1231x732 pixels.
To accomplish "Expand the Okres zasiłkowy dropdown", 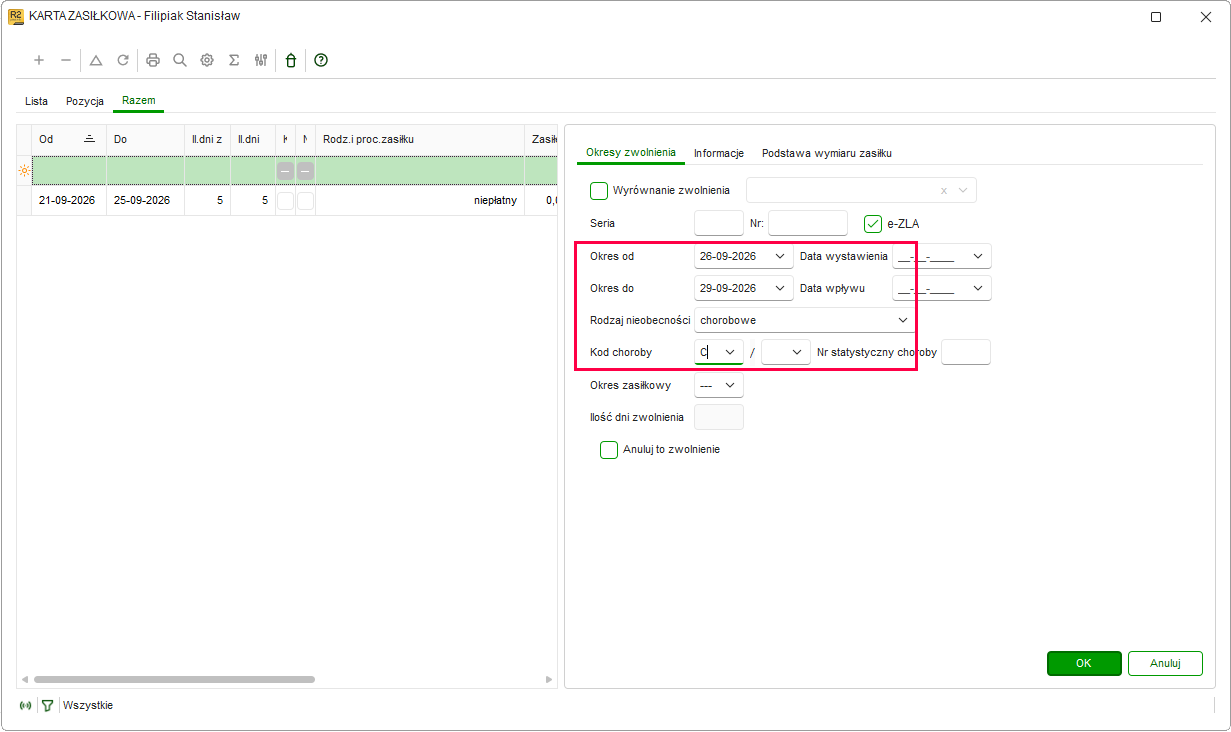I will click(x=730, y=385).
